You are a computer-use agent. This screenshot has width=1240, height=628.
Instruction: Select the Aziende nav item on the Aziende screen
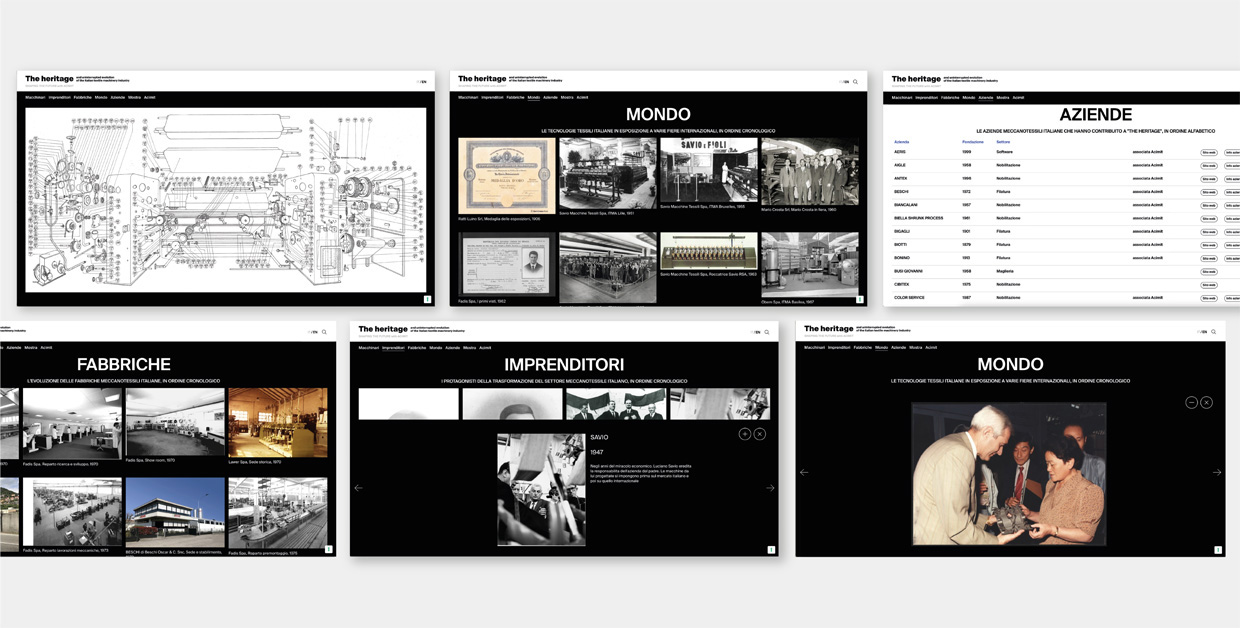(x=986, y=98)
